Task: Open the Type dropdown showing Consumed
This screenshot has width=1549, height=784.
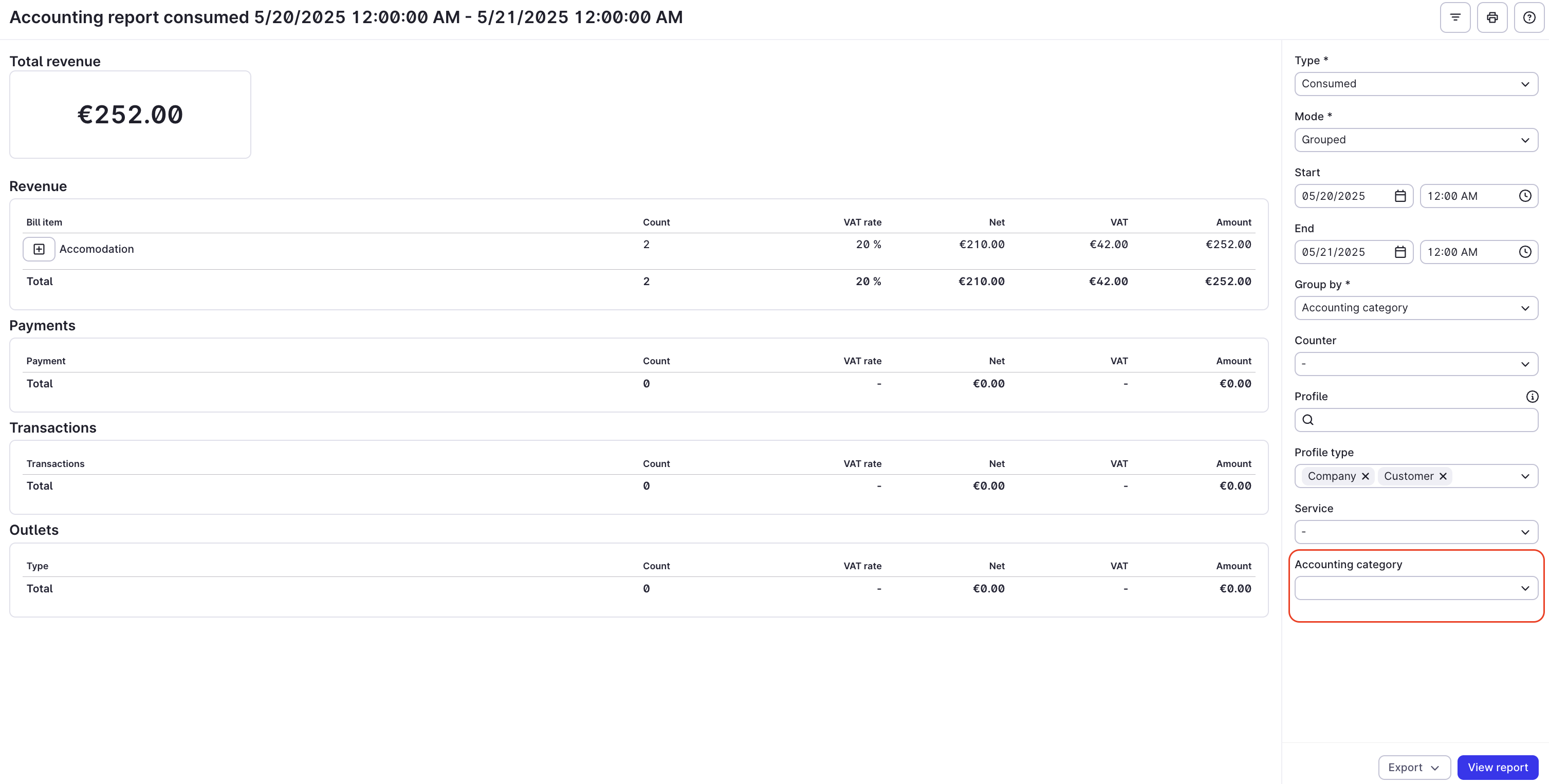Action: click(x=1415, y=84)
